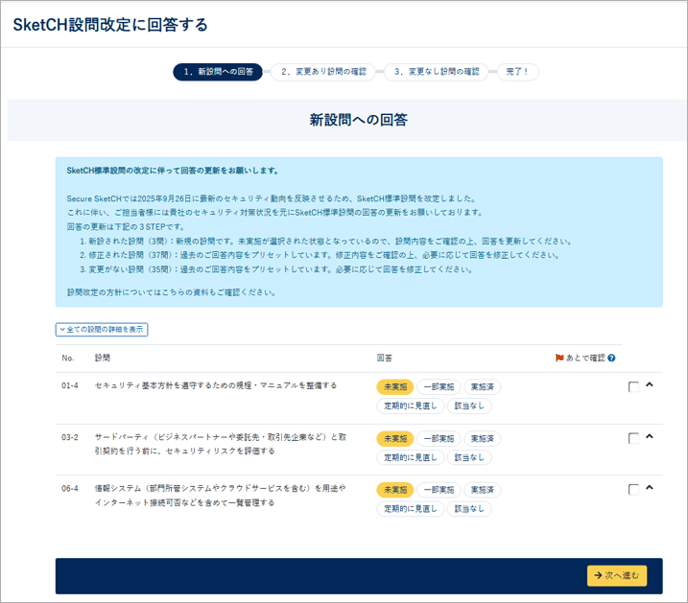
Task: Select 一部実施 for question 06-4
Action: point(439,490)
